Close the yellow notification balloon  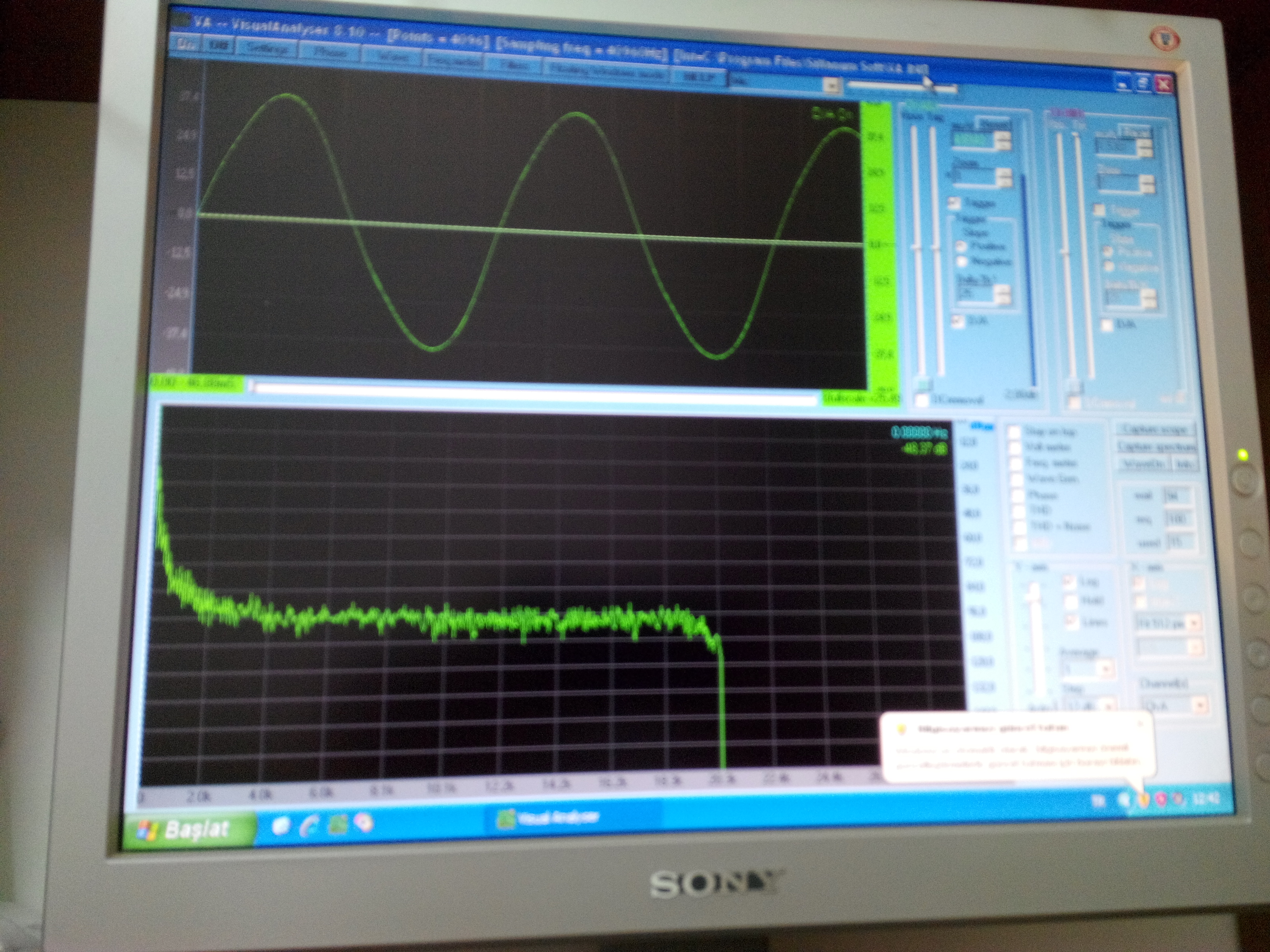pyautogui.click(x=1141, y=724)
